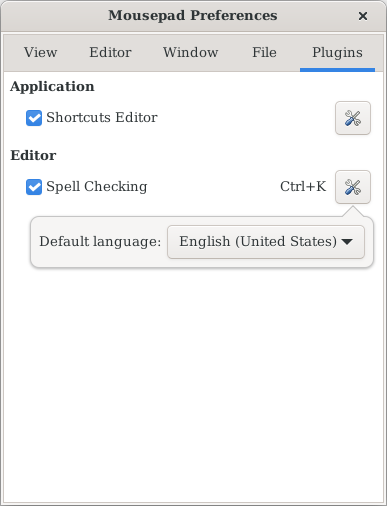Open the Window tab
This screenshot has height=506, width=387.
(190, 53)
